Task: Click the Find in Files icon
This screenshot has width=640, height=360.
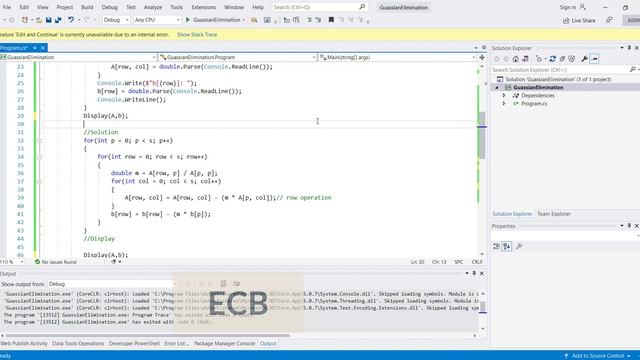Action: [254, 20]
